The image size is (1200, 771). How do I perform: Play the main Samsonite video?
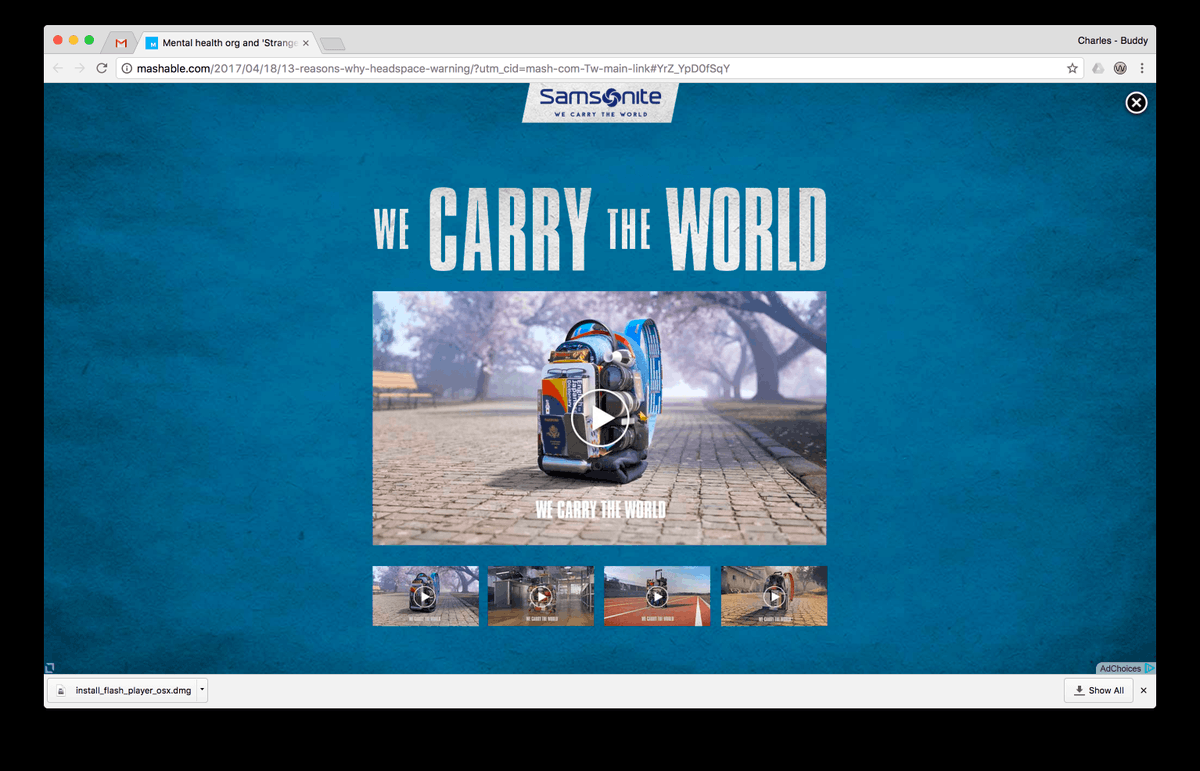point(600,418)
